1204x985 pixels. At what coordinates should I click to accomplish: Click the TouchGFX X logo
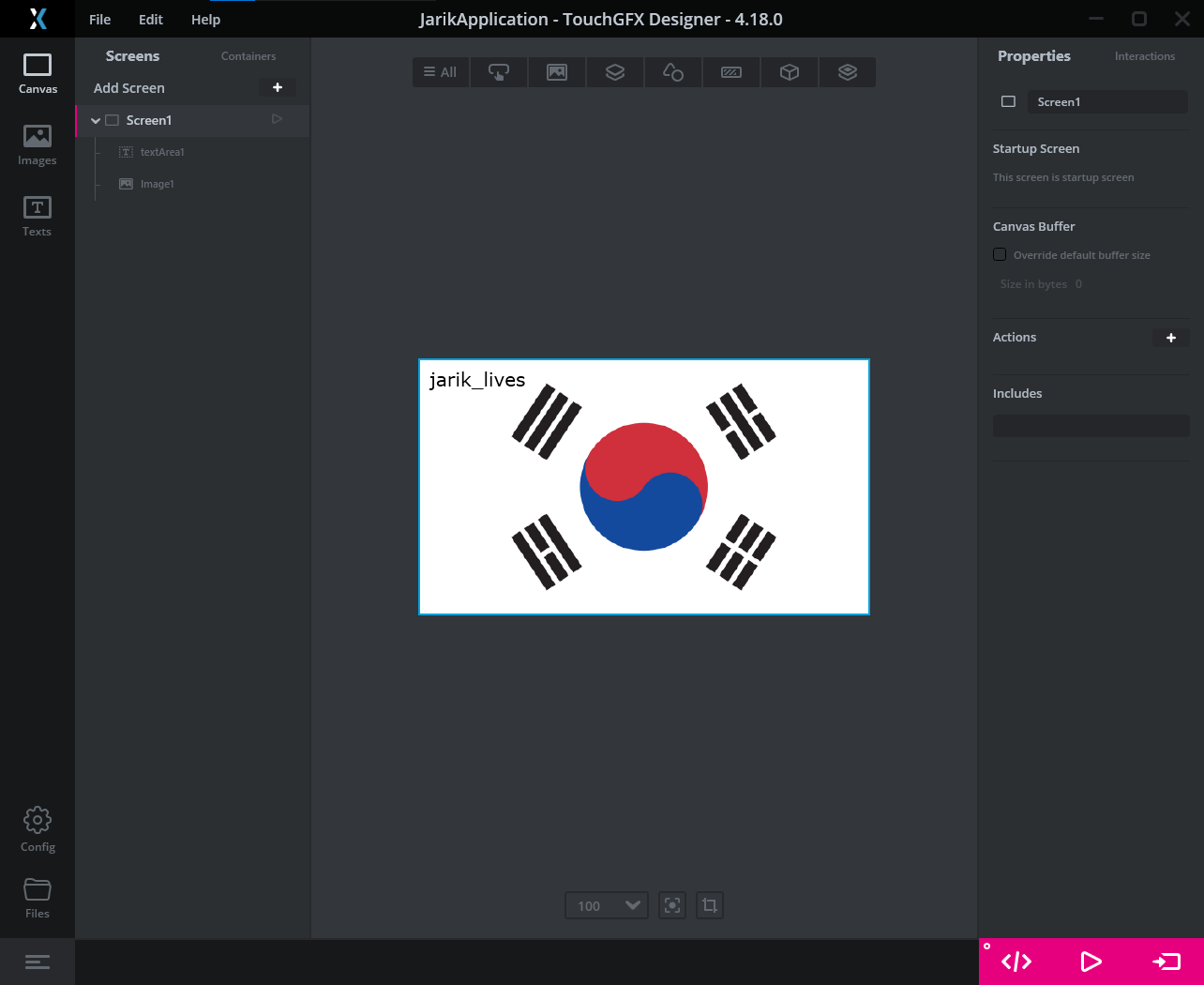[x=38, y=19]
